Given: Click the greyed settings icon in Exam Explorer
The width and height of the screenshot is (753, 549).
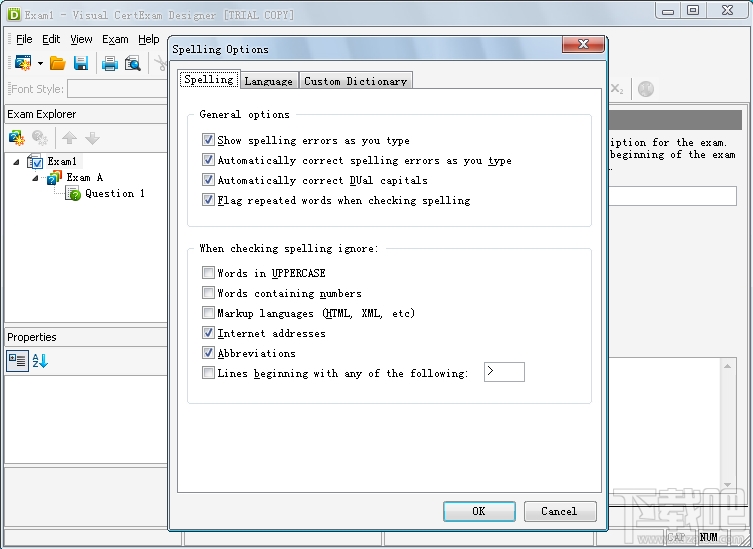Looking at the screenshot, I should point(39,138).
